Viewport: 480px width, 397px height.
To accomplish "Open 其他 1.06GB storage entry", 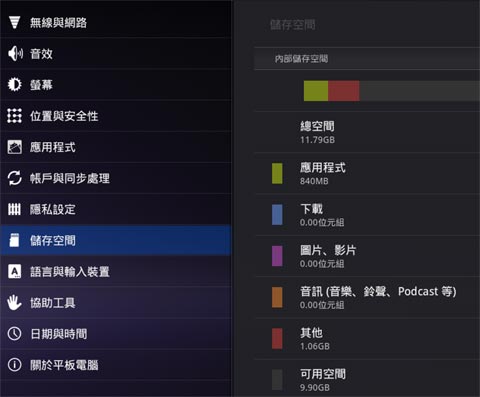I will pyautogui.click(x=367, y=339).
